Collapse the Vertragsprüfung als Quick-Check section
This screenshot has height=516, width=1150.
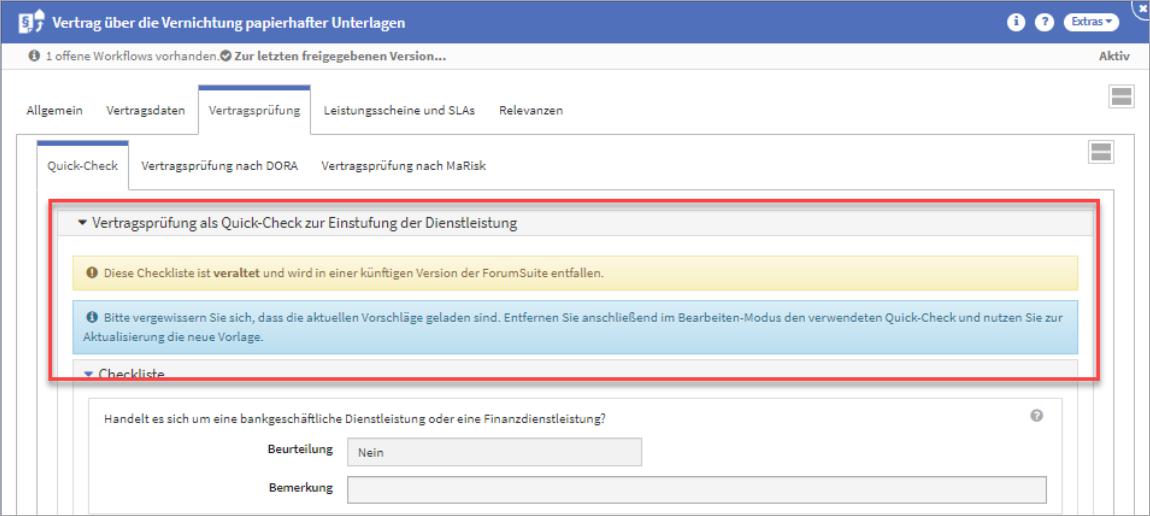click(x=83, y=224)
